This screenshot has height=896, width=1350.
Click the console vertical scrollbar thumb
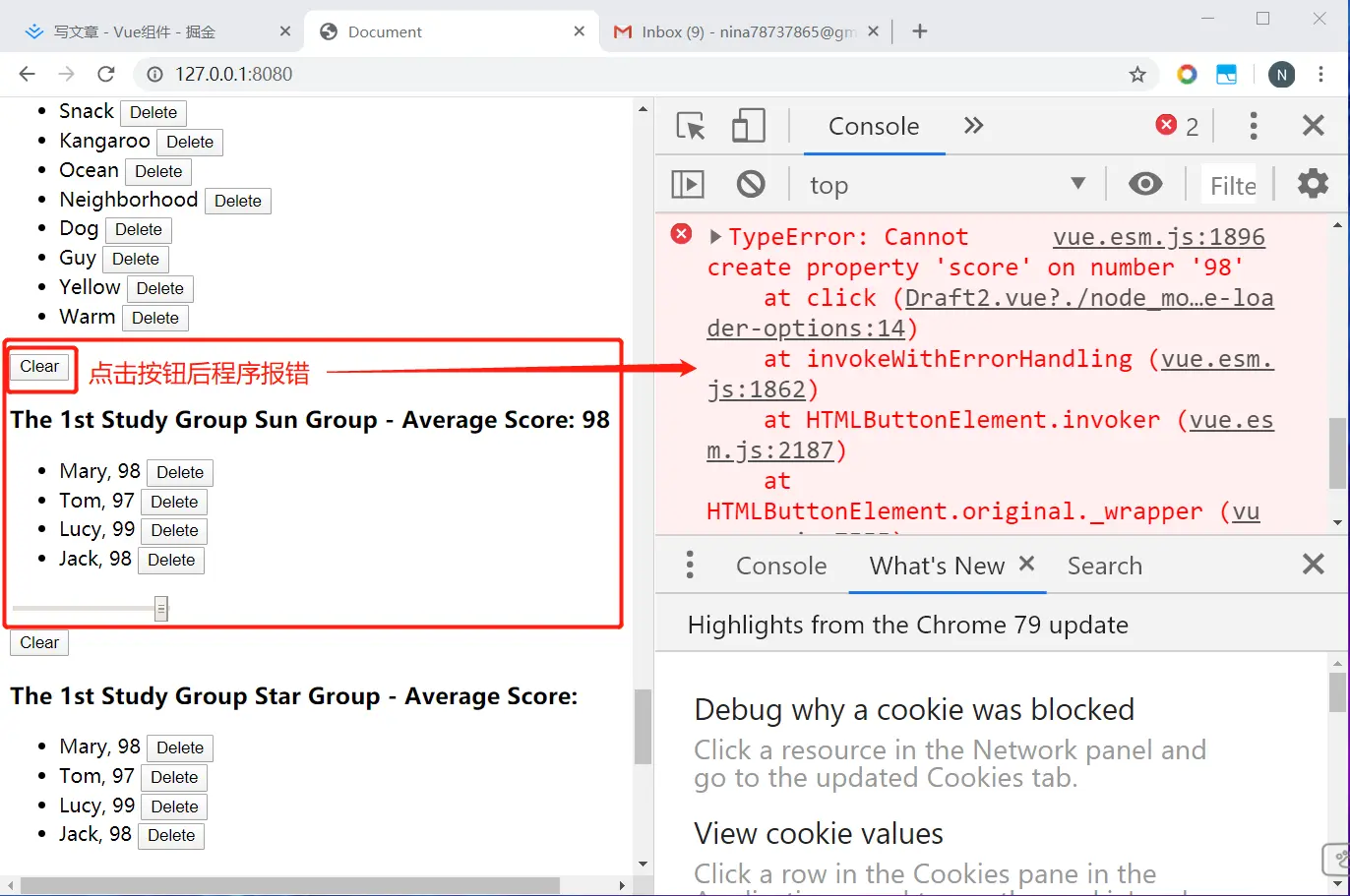coord(1337,452)
